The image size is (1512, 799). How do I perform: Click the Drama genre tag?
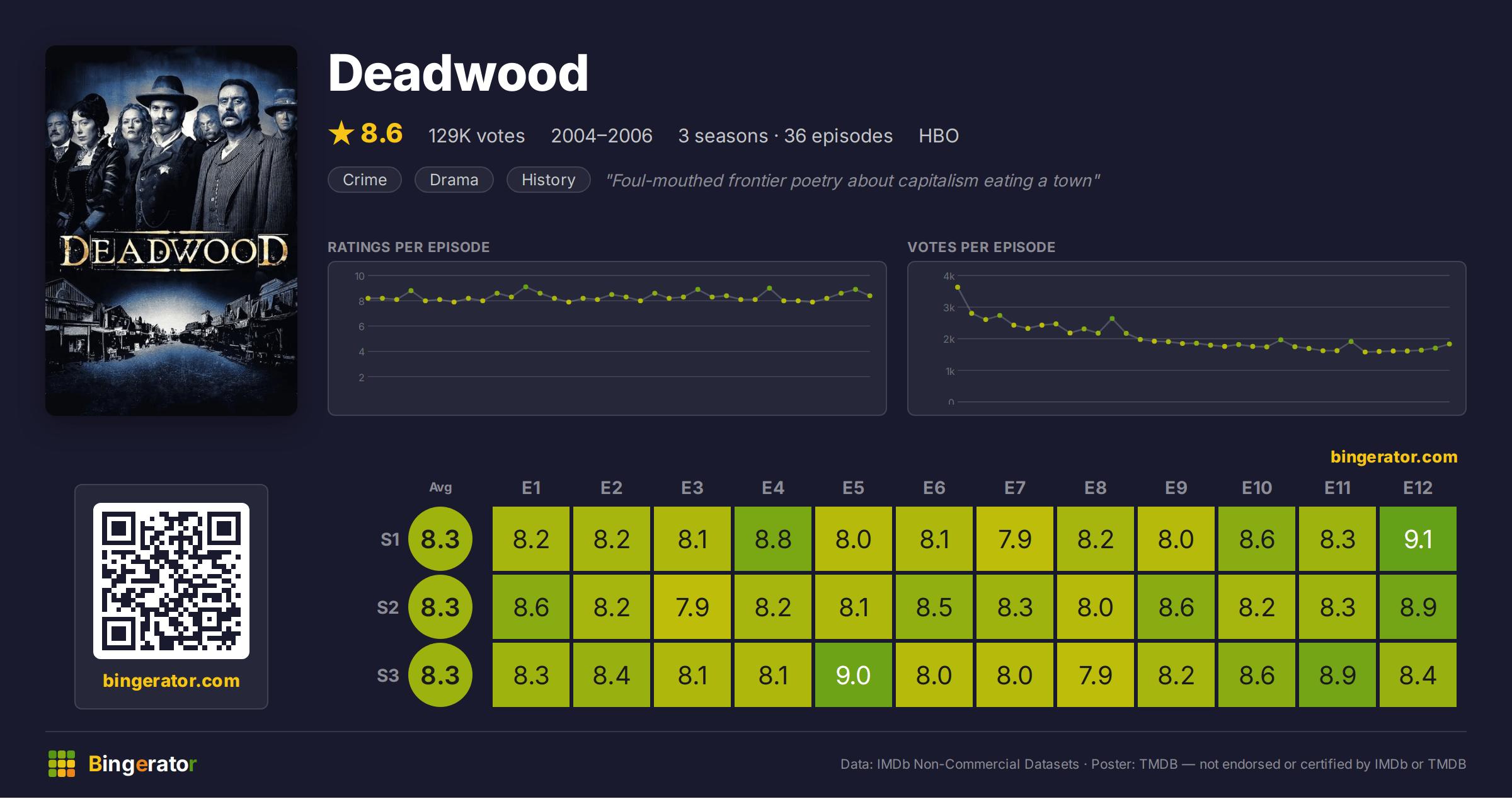[454, 180]
